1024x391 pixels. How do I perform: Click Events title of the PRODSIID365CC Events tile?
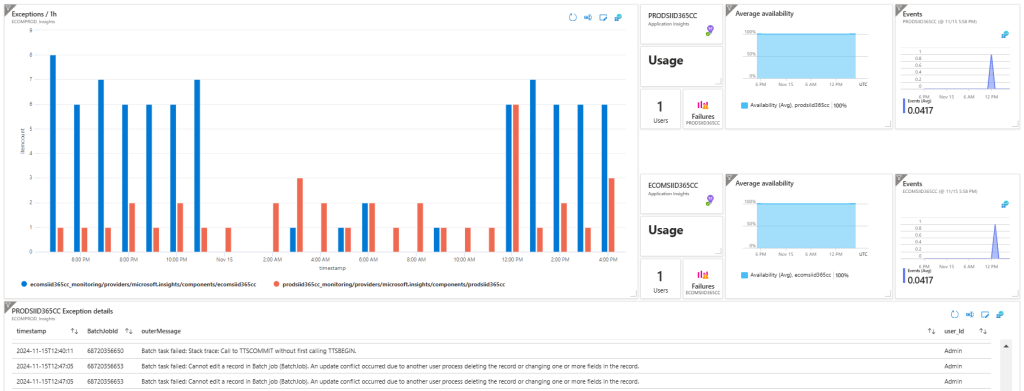pyautogui.click(x=912, y=13)
